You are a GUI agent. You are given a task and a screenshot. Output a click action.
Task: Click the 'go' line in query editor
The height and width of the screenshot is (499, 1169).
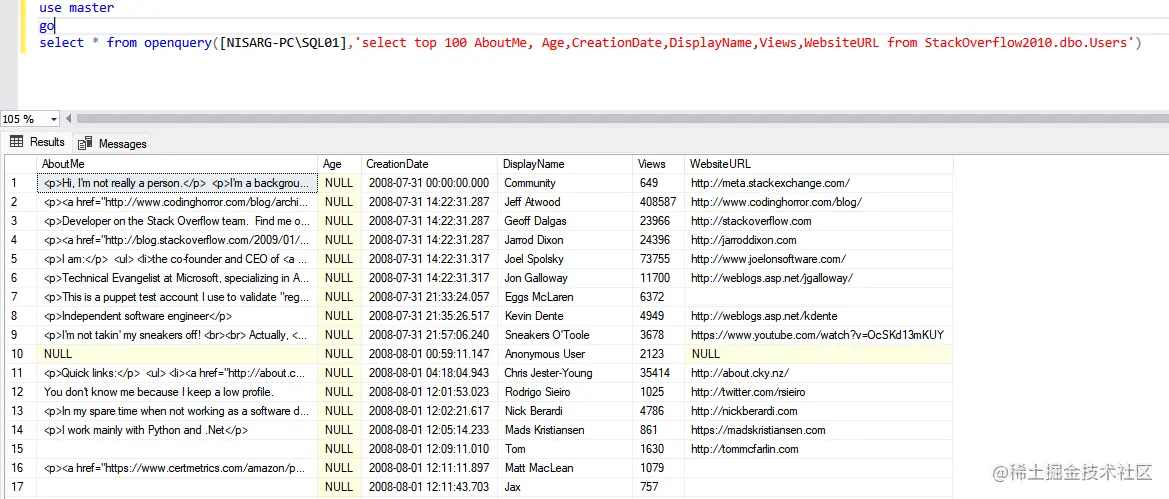(46, 26)
